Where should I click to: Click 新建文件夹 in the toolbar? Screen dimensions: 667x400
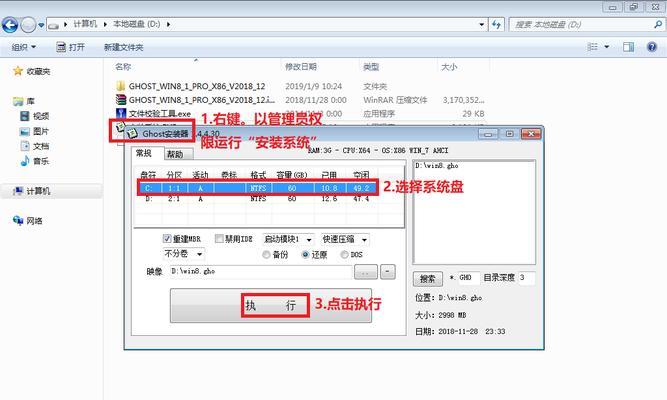pyautogui.click(x=123, y=47)
